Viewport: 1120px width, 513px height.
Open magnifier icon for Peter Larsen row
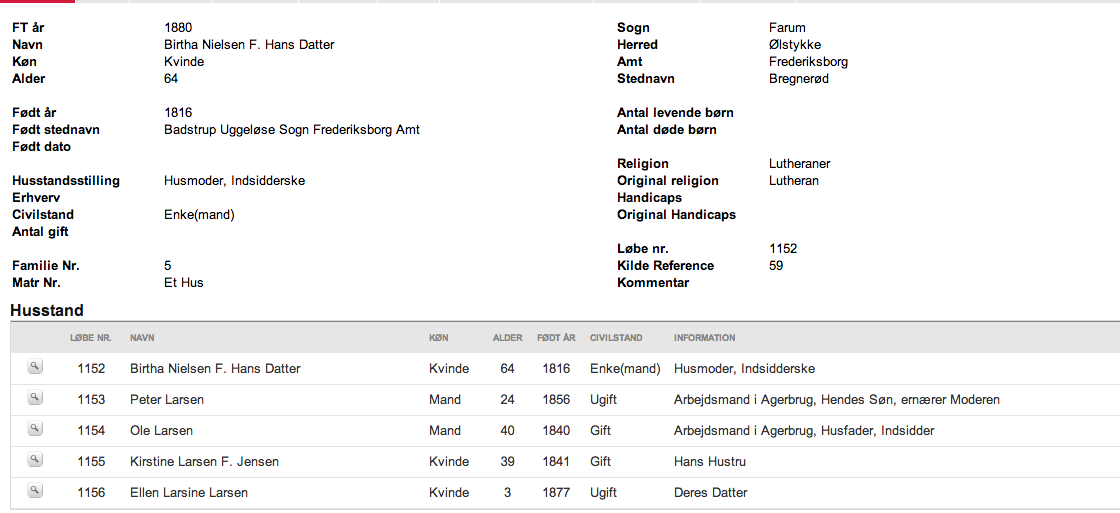tap(35, 398)
